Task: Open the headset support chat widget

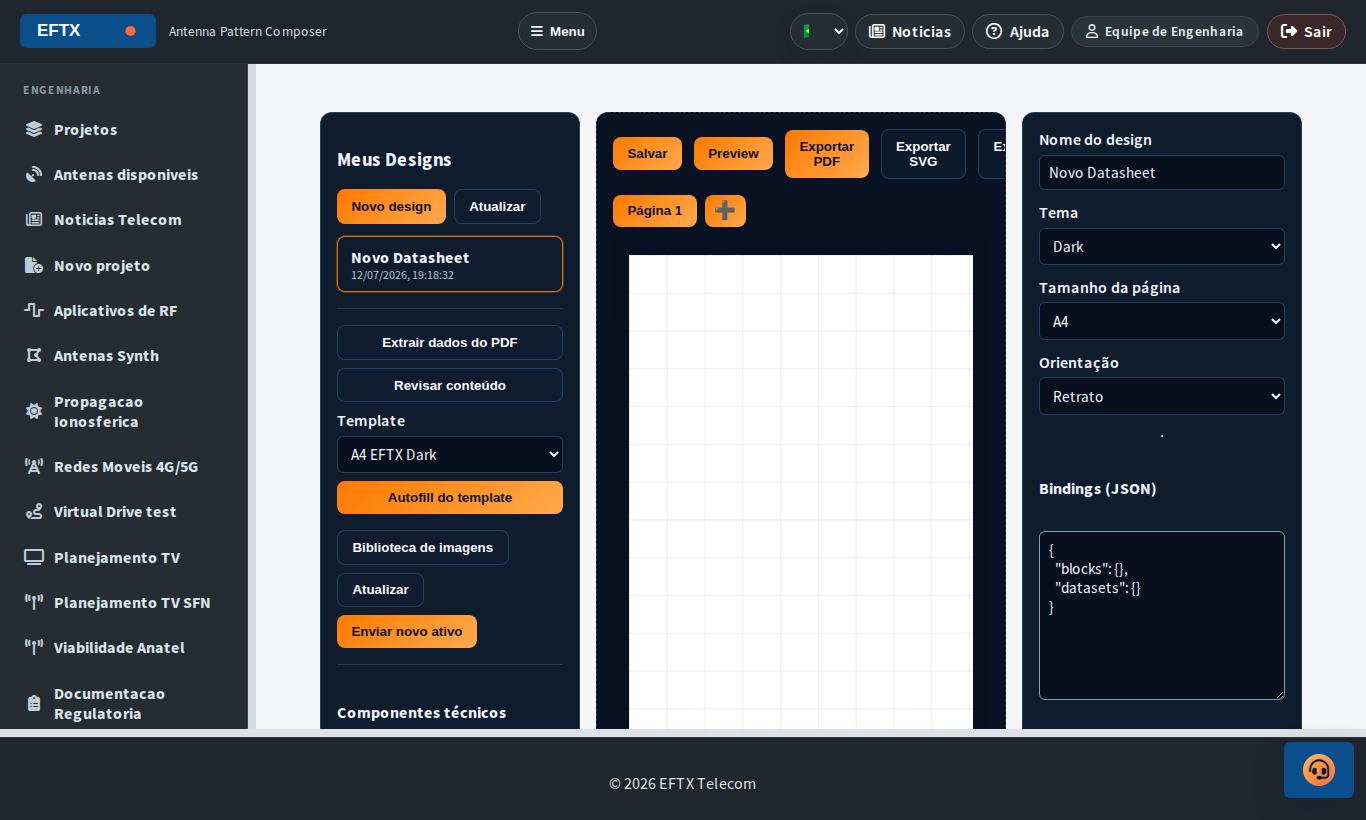Action: coord(1319,770)
